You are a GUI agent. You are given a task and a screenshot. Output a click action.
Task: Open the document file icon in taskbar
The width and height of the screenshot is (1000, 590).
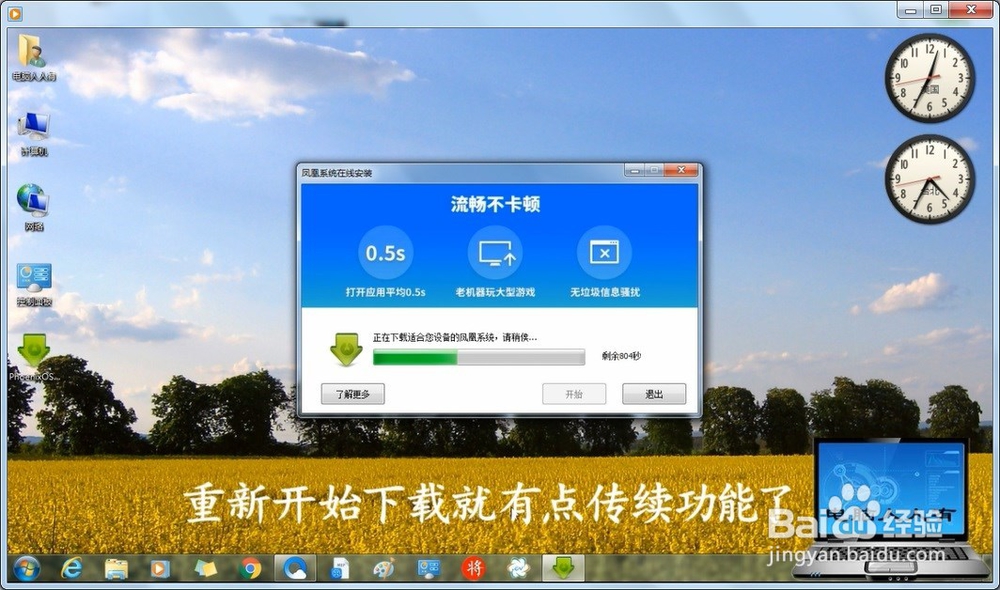(340, 568)
